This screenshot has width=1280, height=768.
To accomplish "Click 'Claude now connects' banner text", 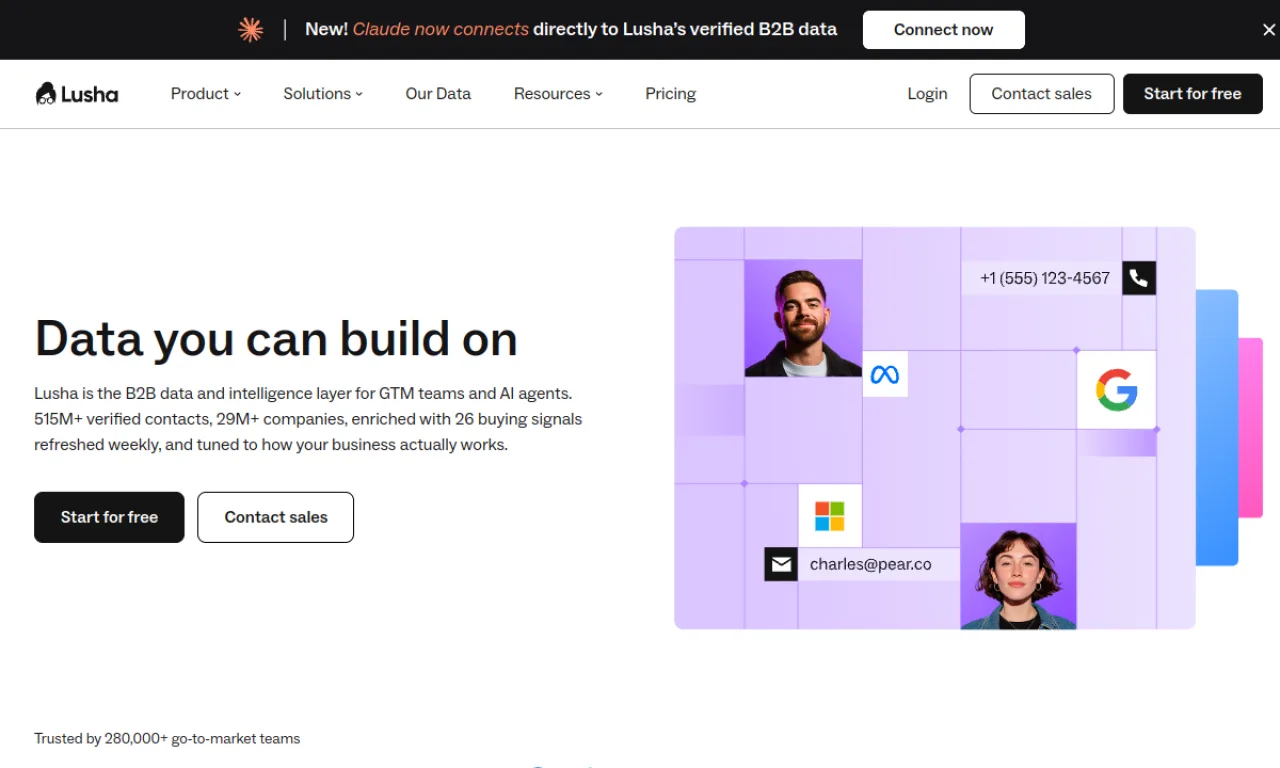I will coord(441,30).
